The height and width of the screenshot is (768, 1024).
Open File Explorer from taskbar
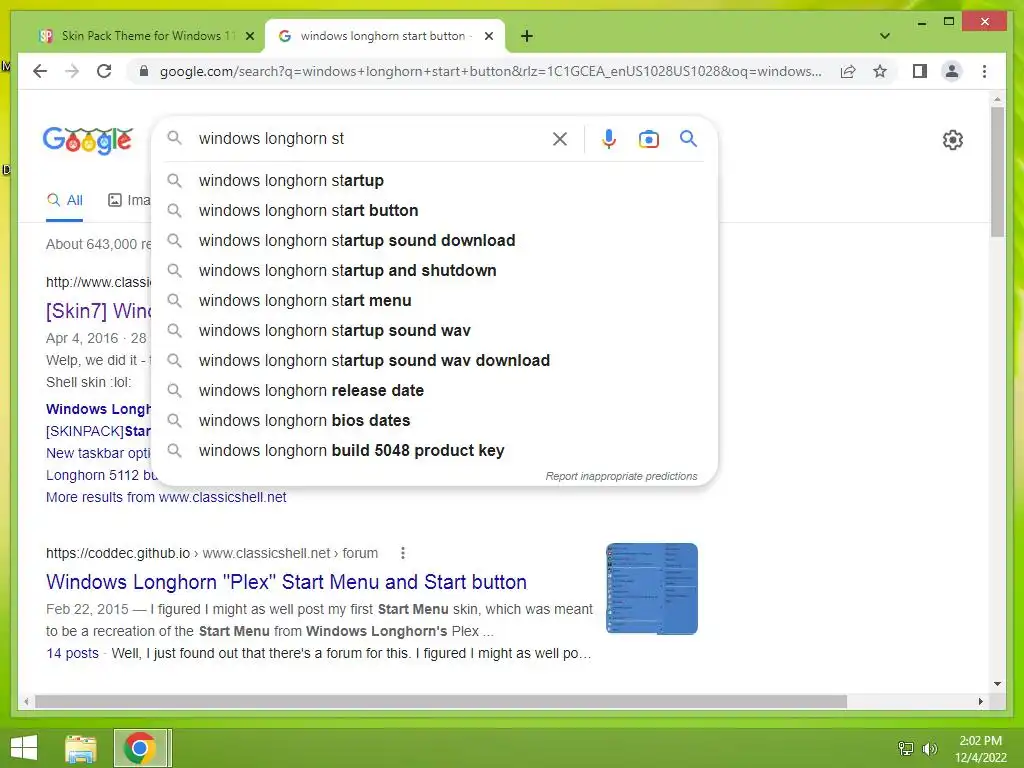point(81,748)
